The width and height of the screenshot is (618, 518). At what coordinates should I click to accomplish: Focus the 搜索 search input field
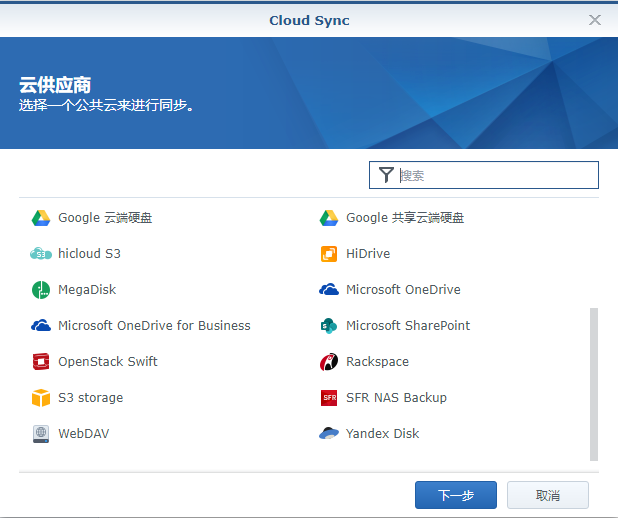point(496,175)
